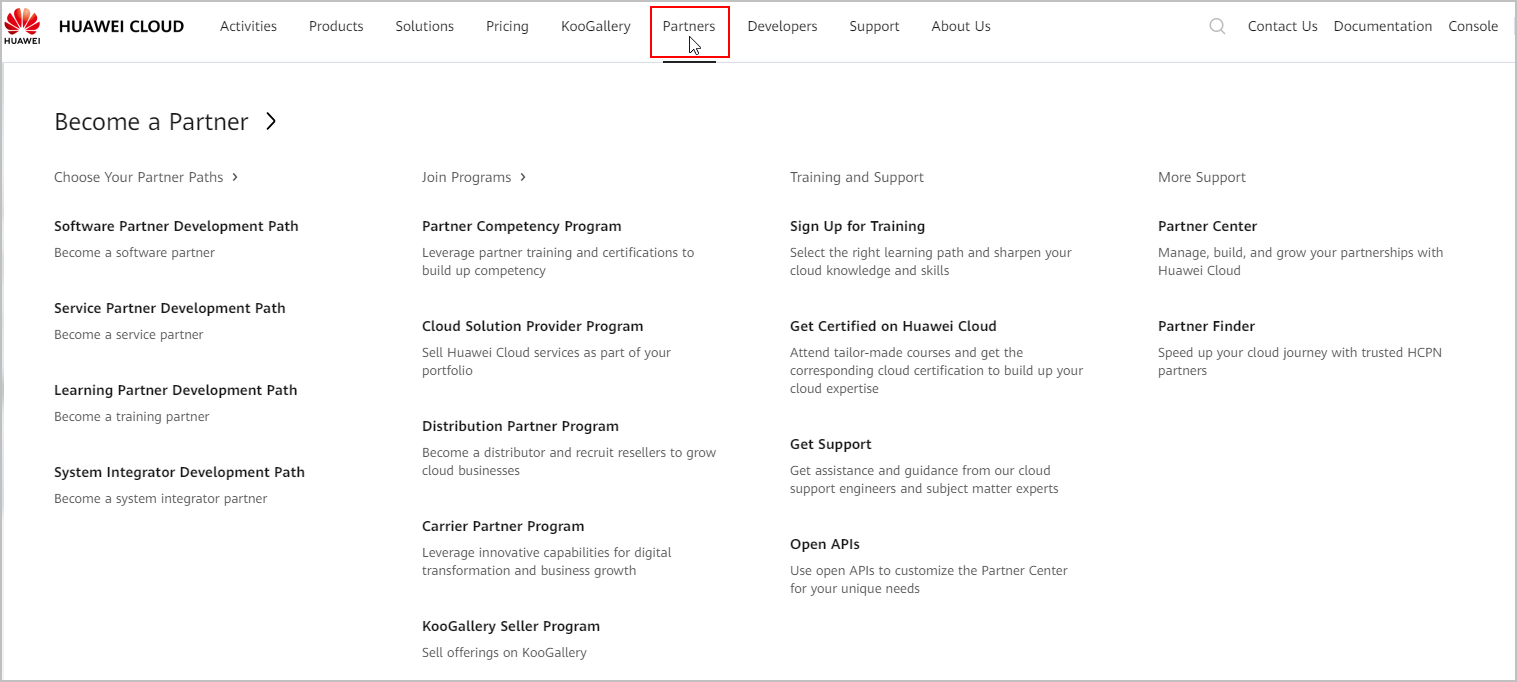Open Get Certified on Huawei Cloud
Image resolution: width=1517 pixels, height=682 pixels.
(893, 326)
